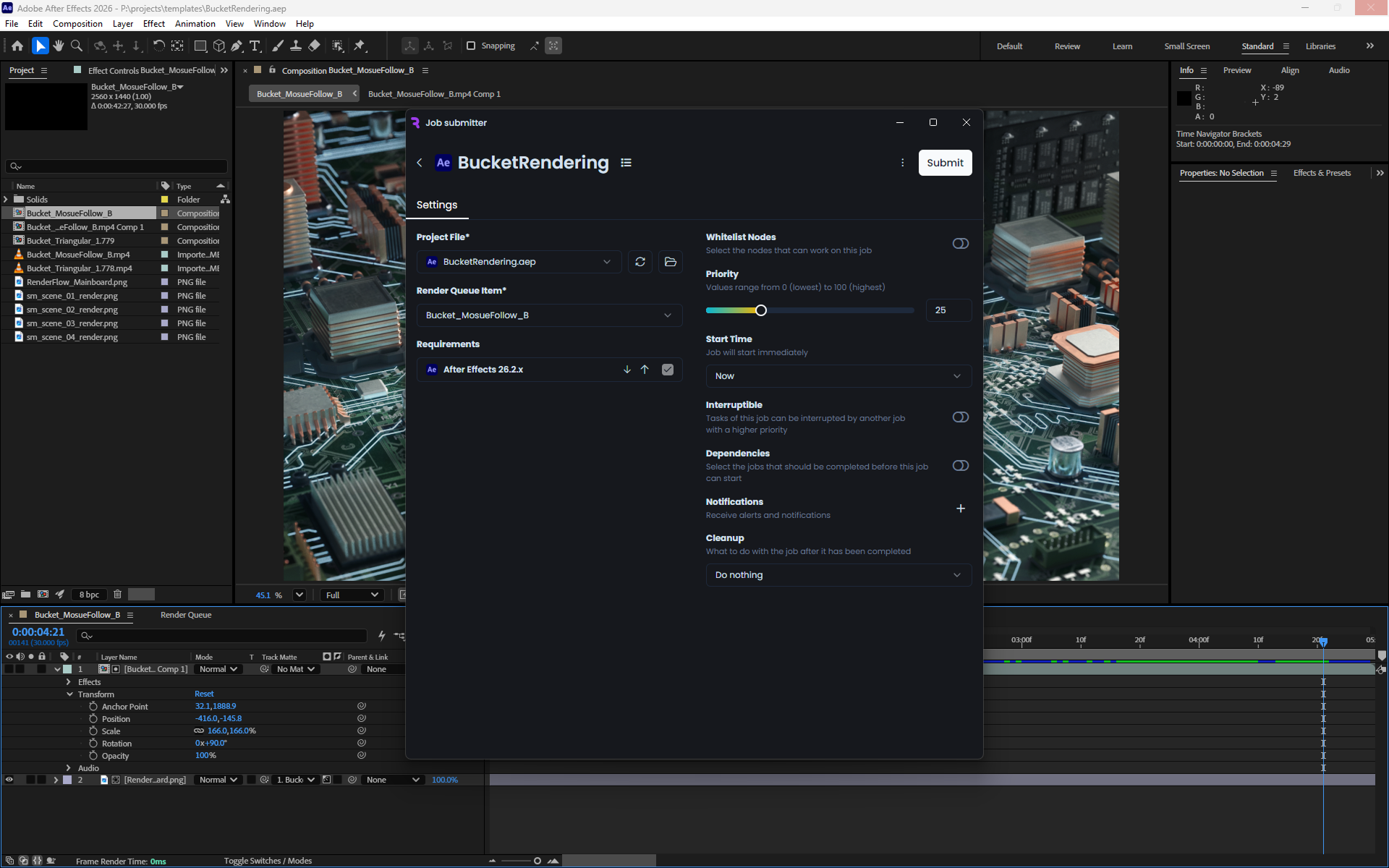Add a notification with the plus icon

click(961, 509)
